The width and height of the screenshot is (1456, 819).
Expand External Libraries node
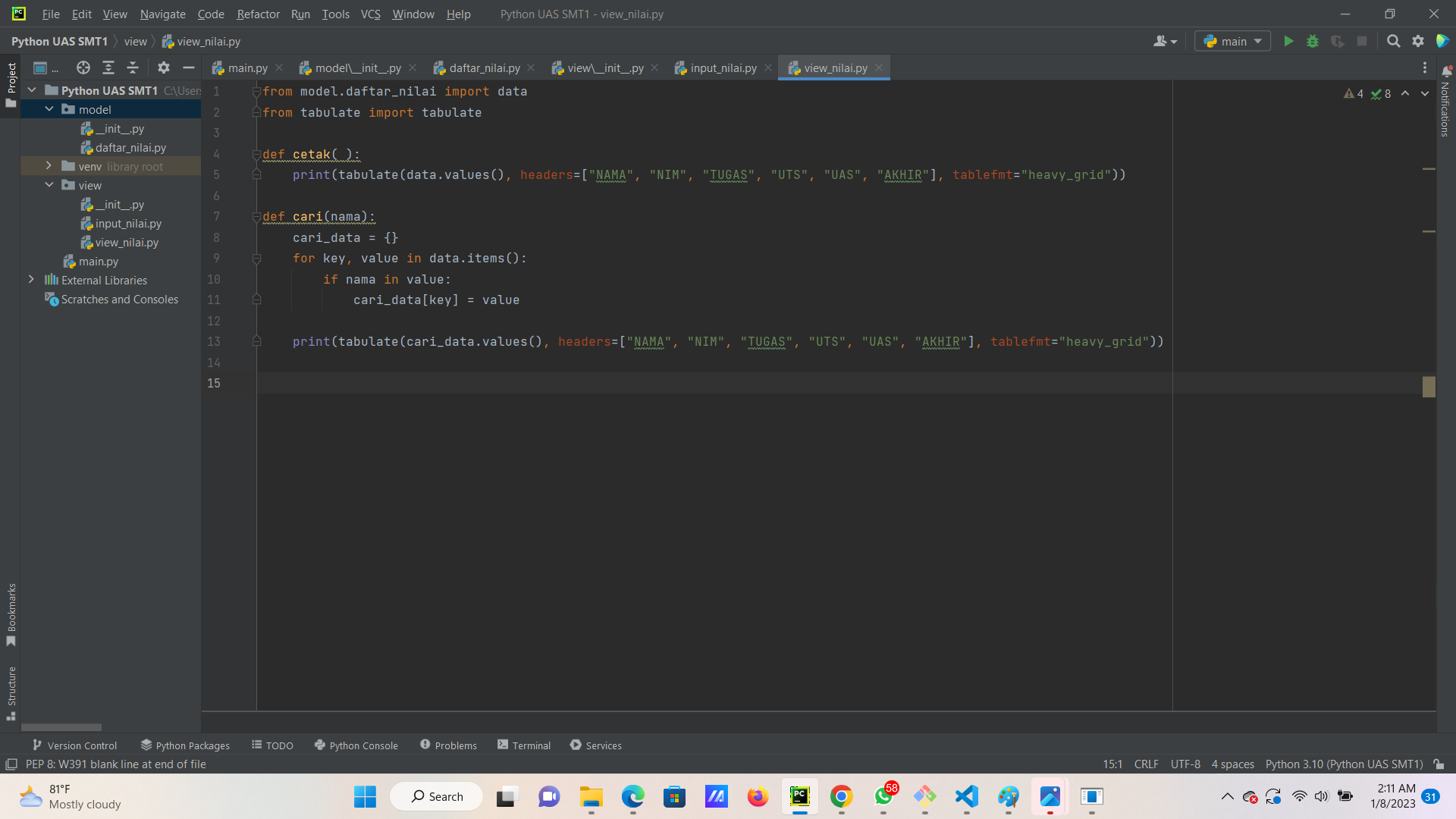tap(31, 280)
